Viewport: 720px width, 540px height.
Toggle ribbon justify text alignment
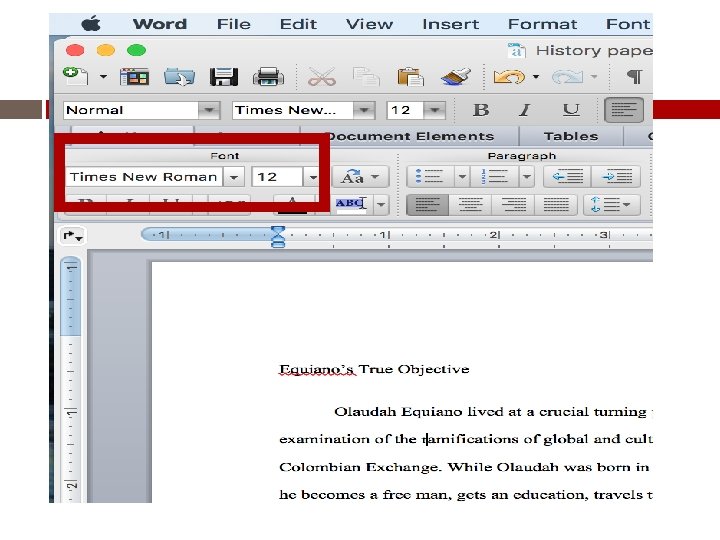click(556, 204)
